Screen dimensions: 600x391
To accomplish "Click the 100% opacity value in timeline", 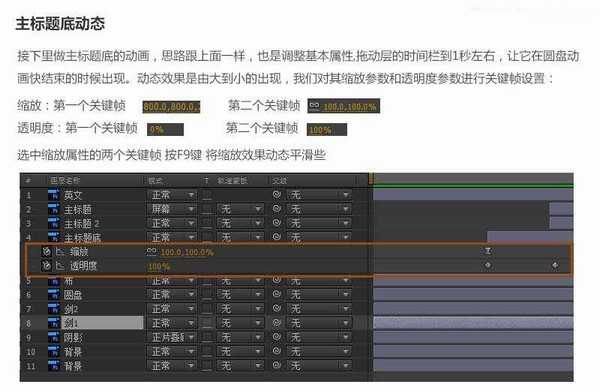I will [159, 266].
